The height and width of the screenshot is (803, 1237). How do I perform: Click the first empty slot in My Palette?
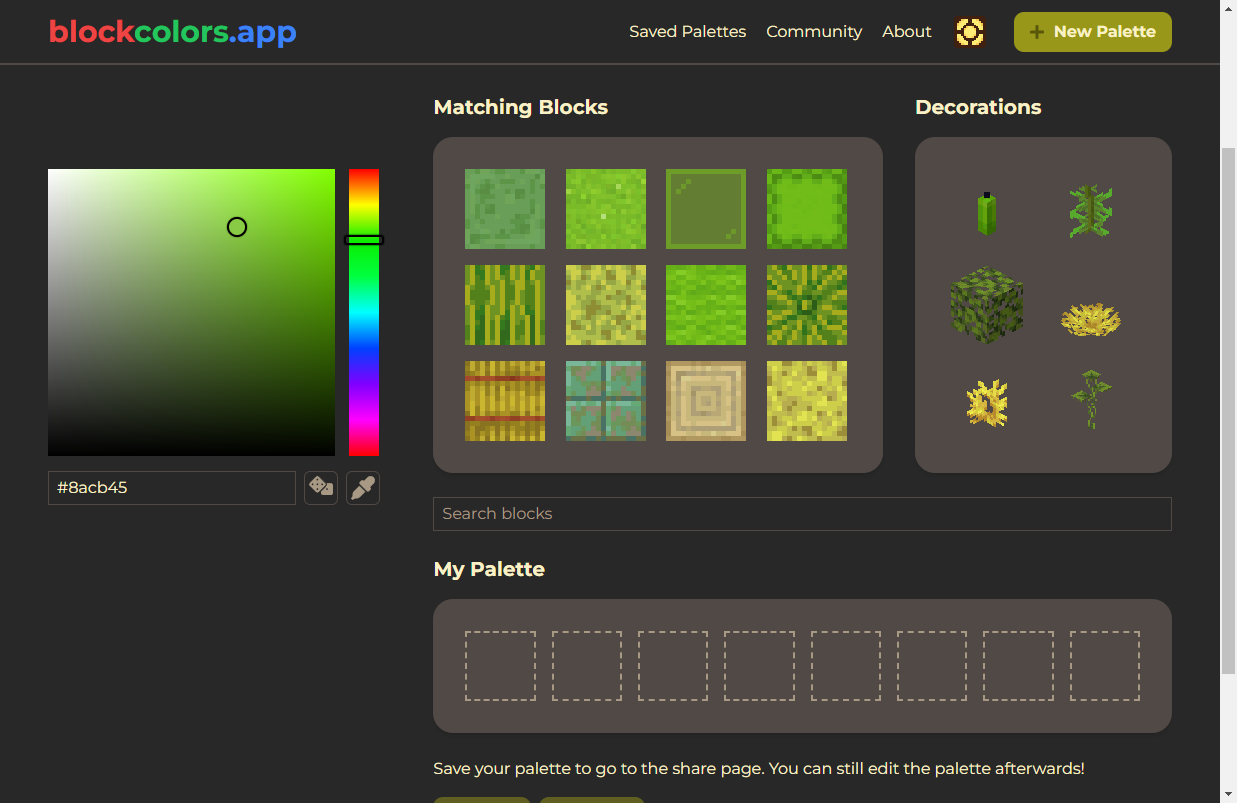tap(500, 664)
